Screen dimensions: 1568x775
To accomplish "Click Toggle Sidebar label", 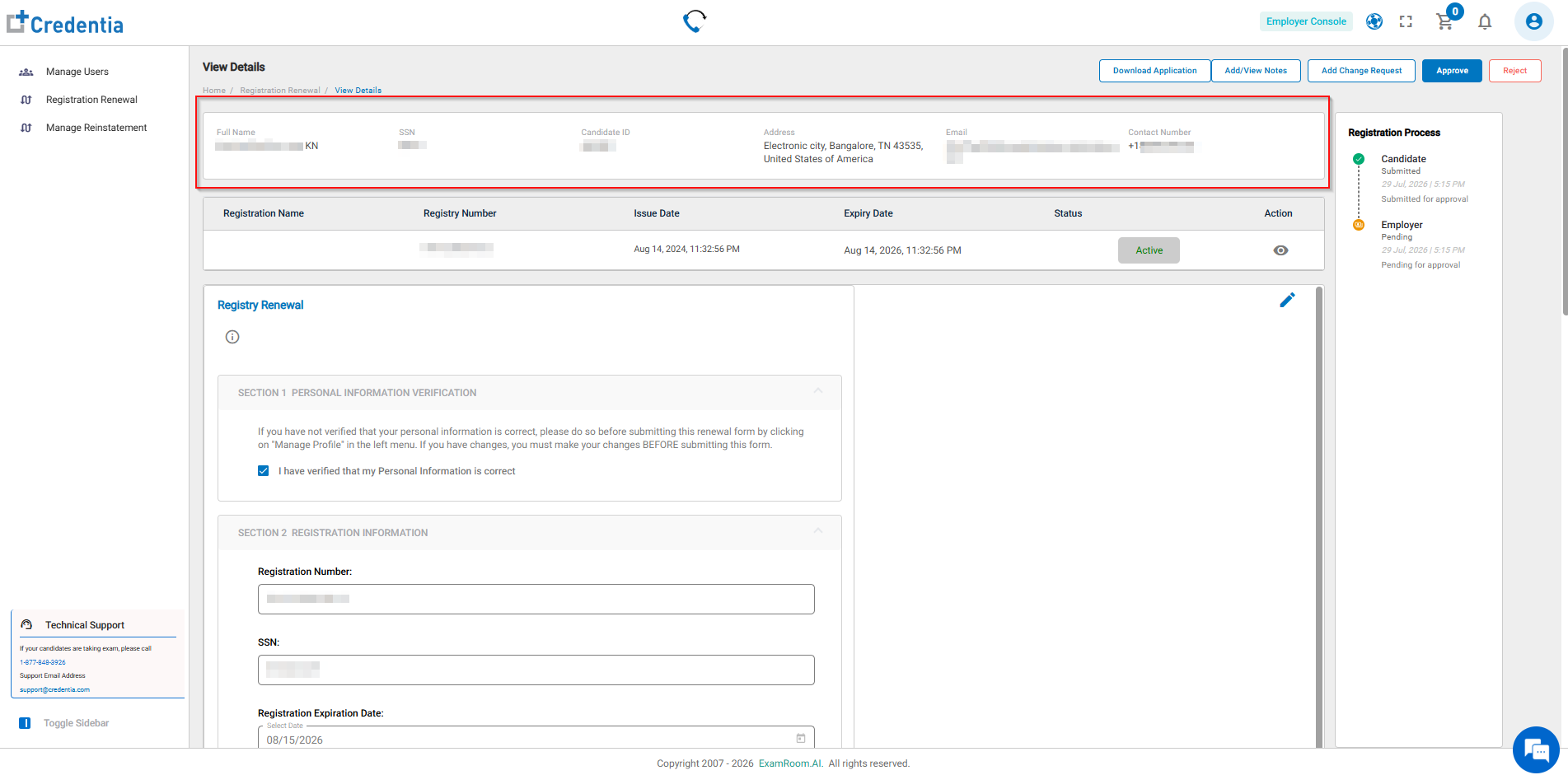I will pos(76,723).
